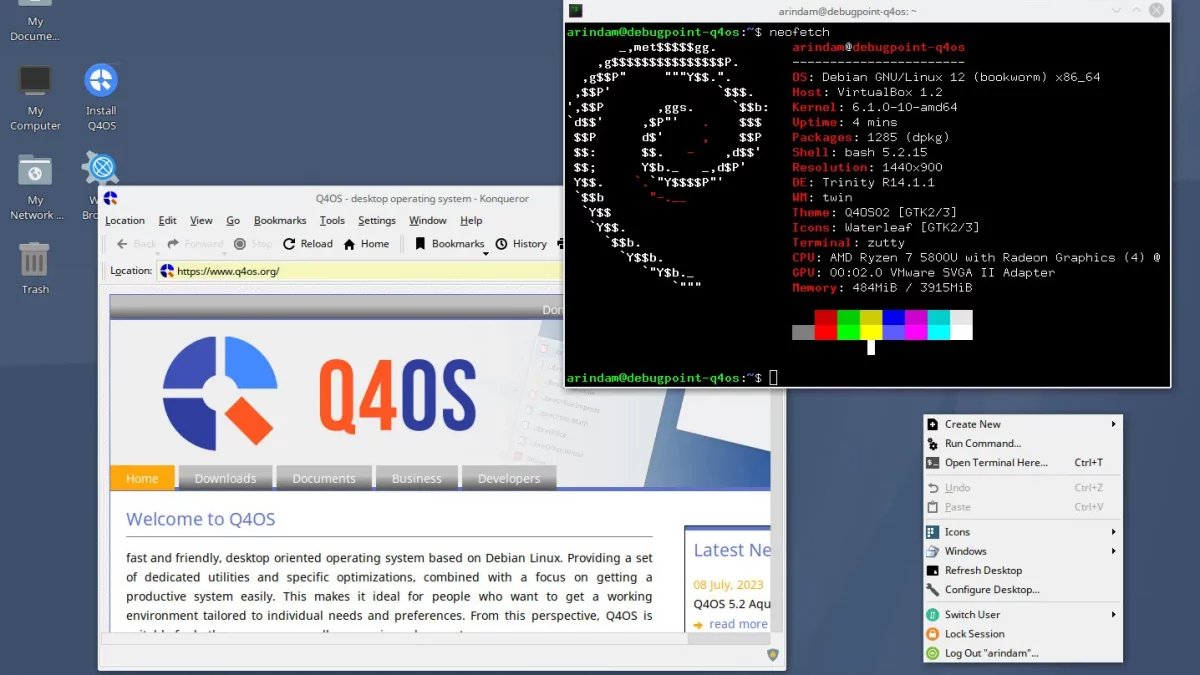Open the dropdown arrow beside toolbar Bookmarks
Screen dimensions: 1200x675
(487, 253)
